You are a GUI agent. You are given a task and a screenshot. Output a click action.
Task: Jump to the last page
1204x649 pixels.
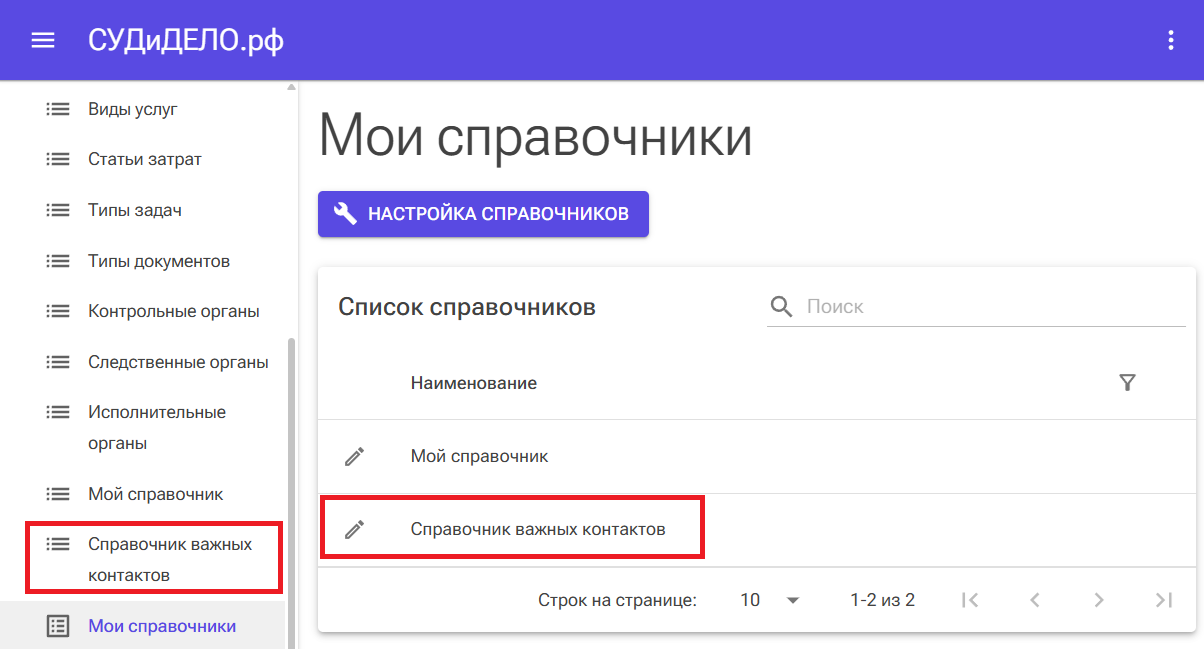tap(1163, 600)
